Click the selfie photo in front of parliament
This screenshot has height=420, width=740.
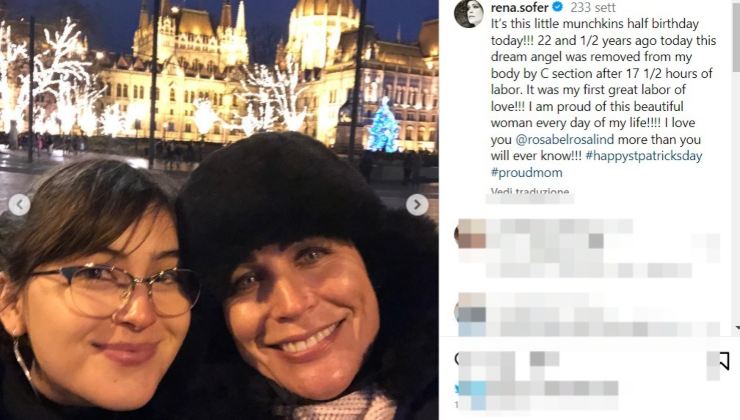pos(219,210)
